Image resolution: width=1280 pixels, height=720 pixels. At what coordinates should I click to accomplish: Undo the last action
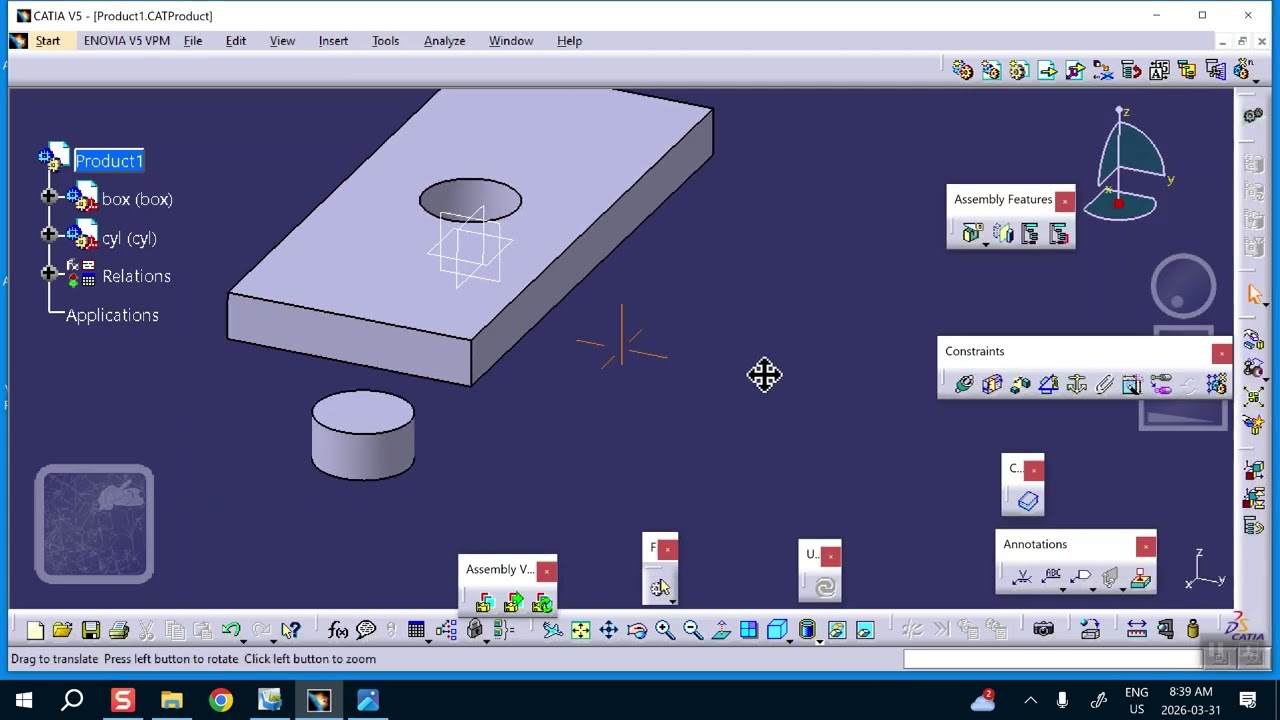pos(230,630)
